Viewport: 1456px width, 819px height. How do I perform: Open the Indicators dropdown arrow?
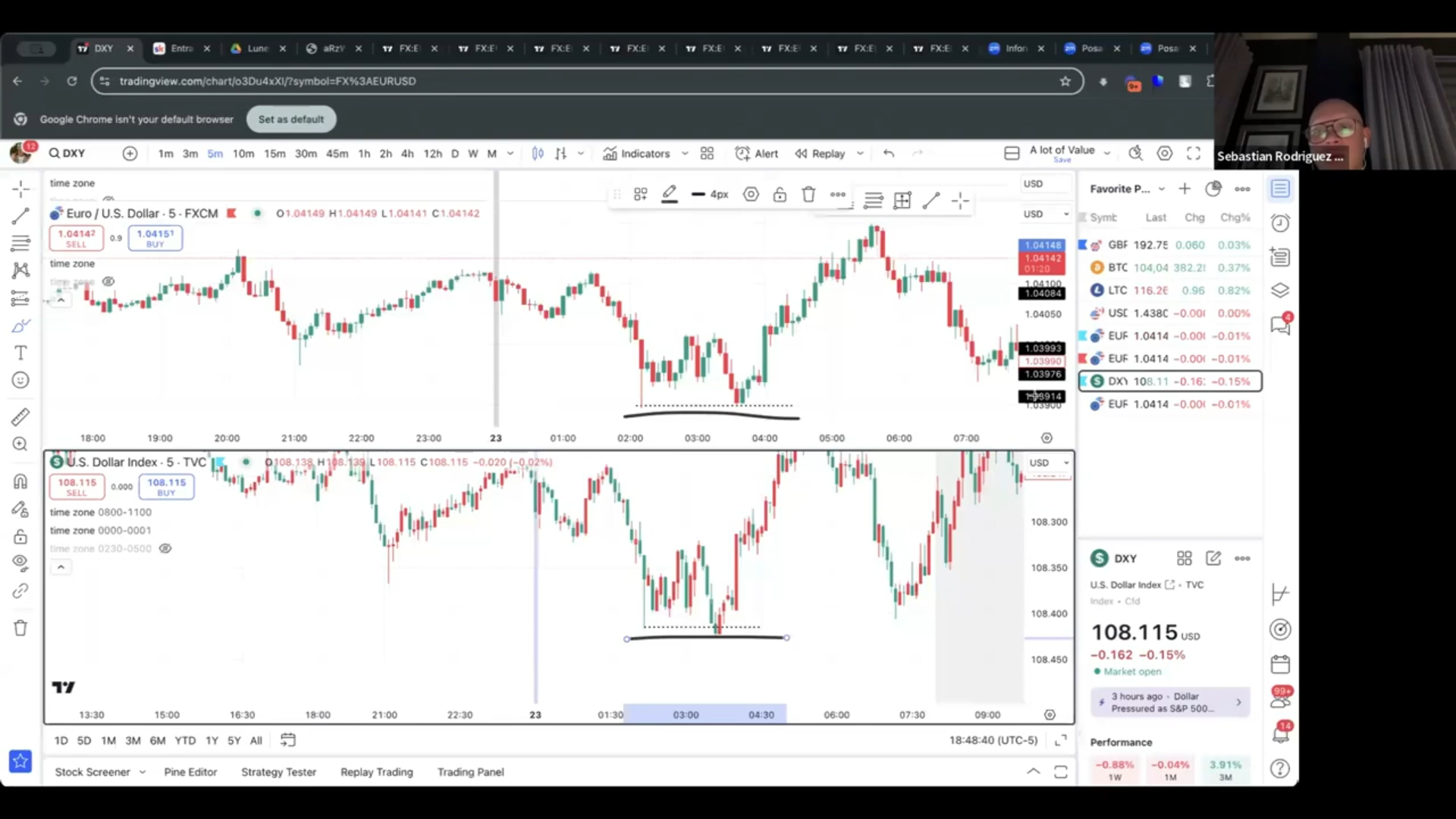(x=685, y=153)
